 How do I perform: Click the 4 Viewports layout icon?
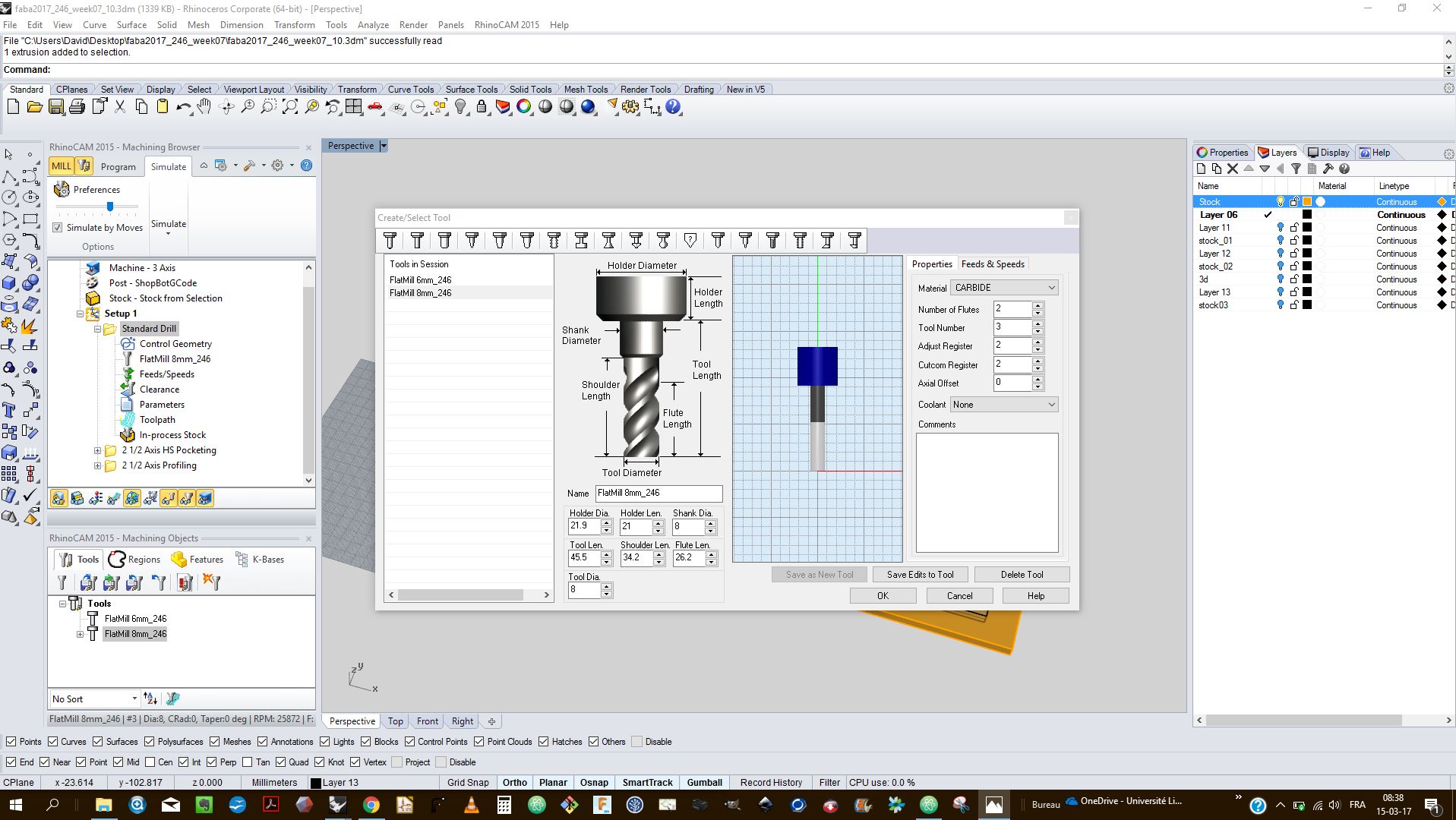(354, 107)
